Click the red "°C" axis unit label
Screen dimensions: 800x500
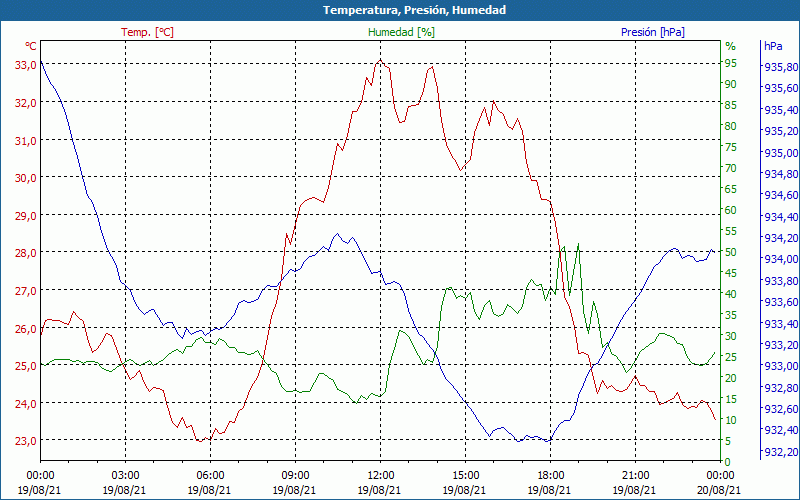tap(31, 46)
